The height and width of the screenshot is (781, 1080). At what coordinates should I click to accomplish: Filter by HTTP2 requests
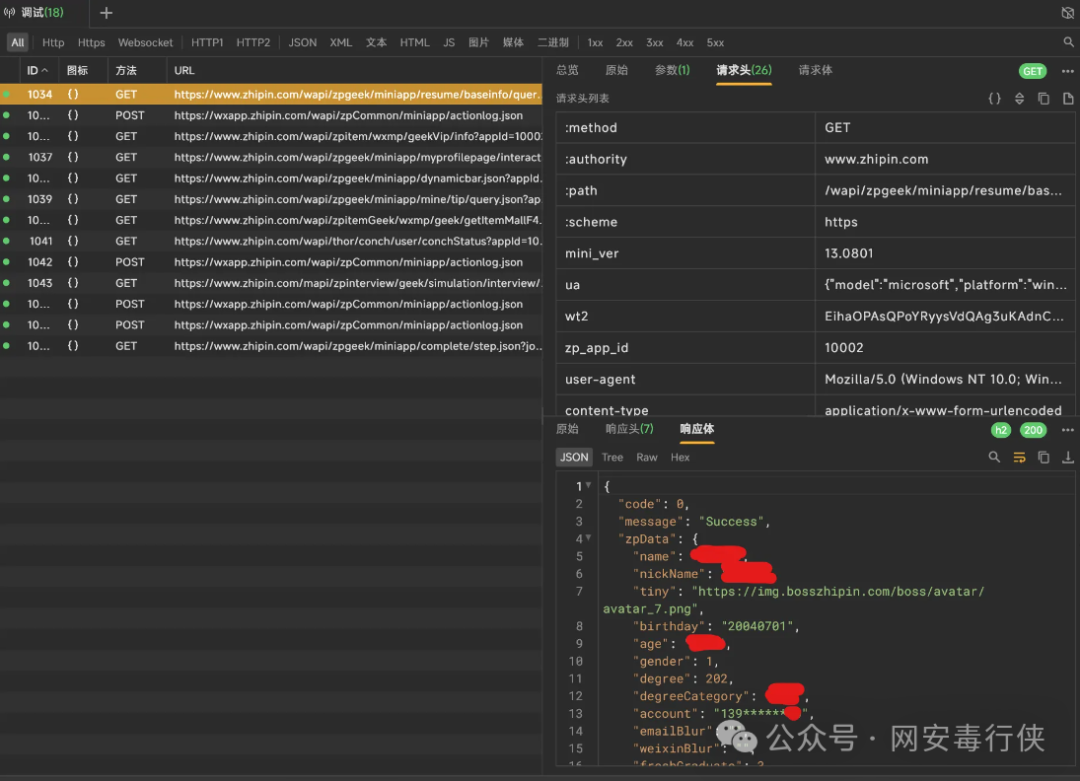tap(253, 43)
